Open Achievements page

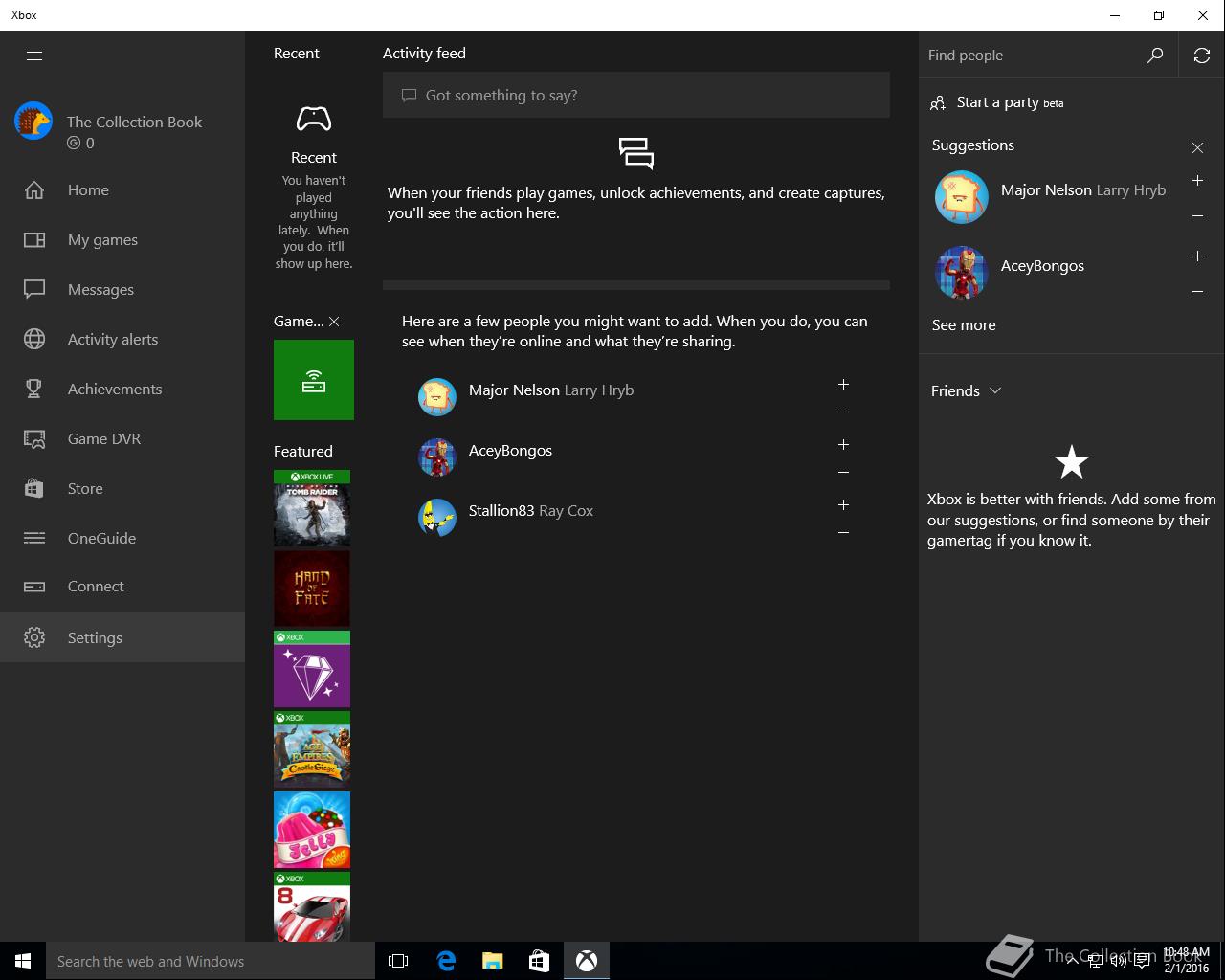point(122,389)
